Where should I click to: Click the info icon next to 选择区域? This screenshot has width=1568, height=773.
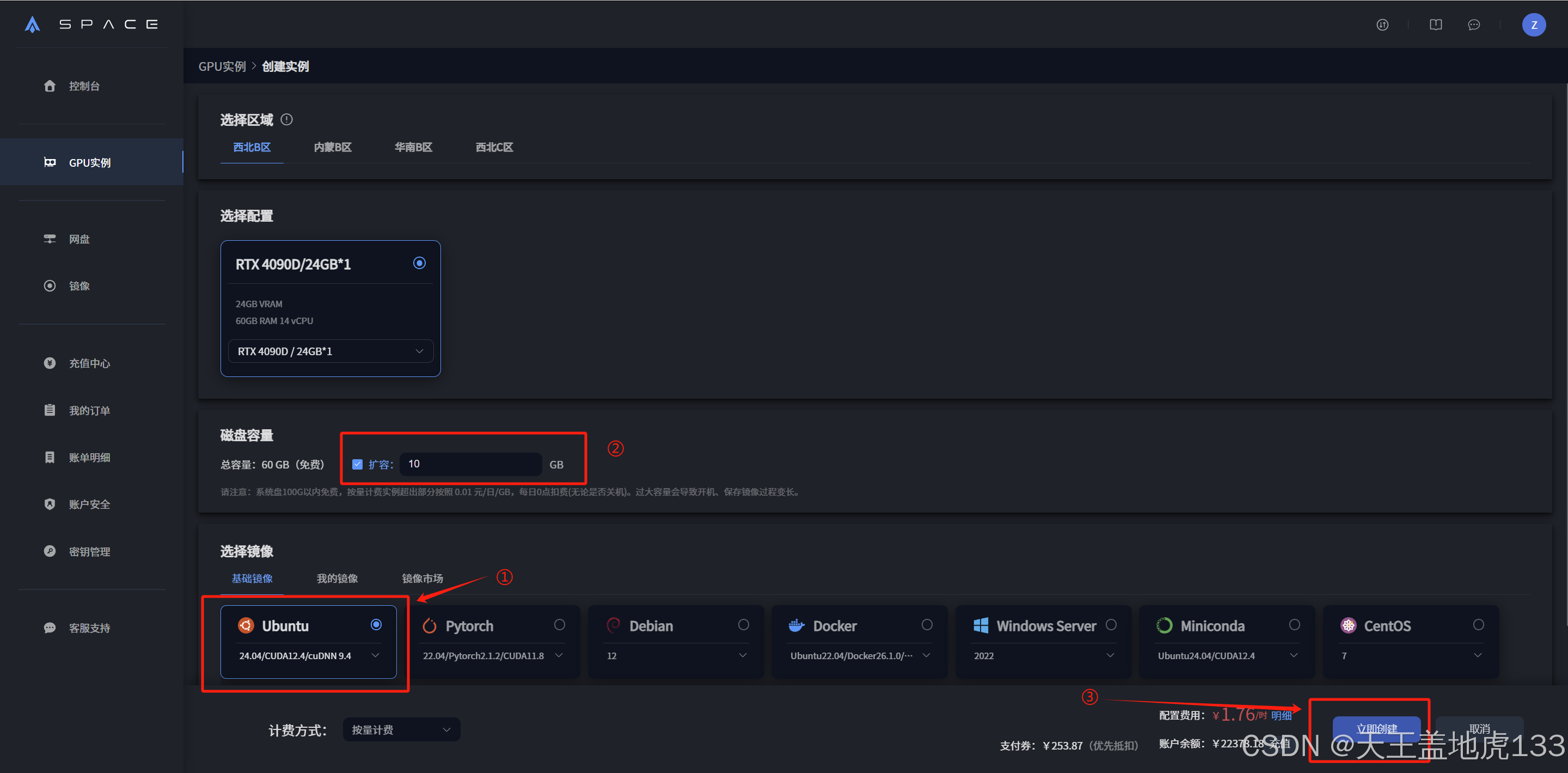pyautogui.click(x=287, y=119)
